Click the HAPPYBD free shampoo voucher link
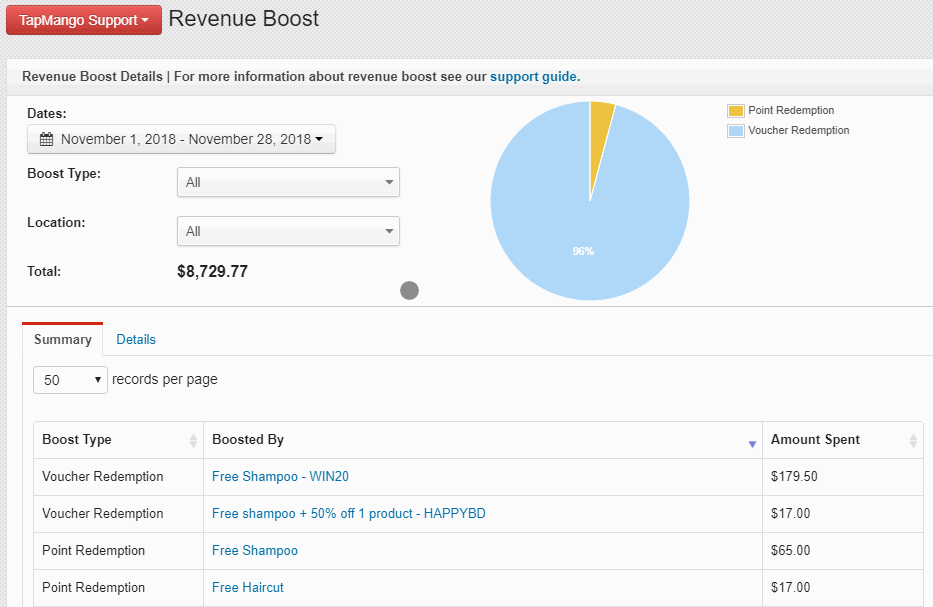 point(347,513)
